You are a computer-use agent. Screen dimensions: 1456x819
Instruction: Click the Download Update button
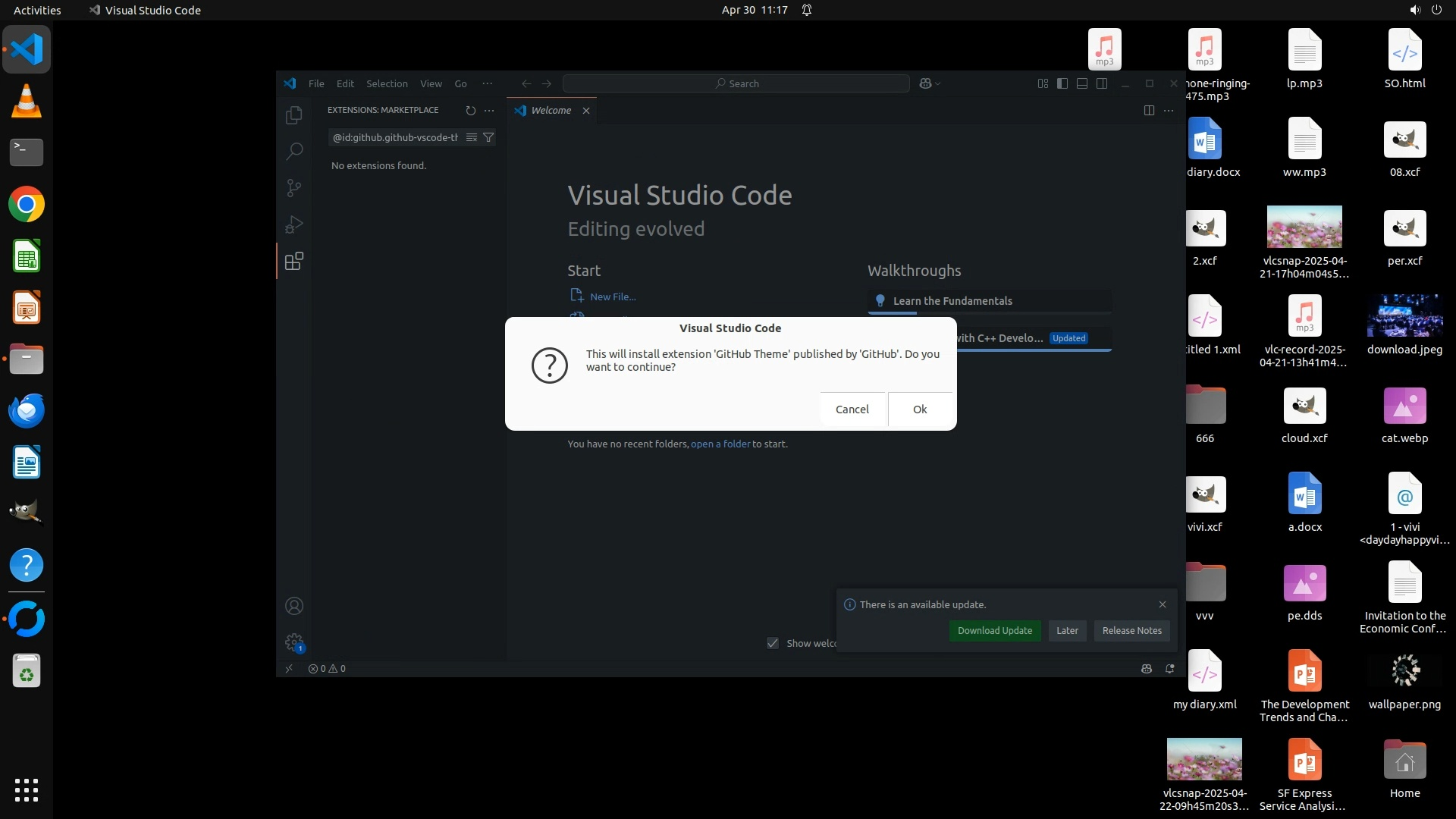tap(994, 631)
